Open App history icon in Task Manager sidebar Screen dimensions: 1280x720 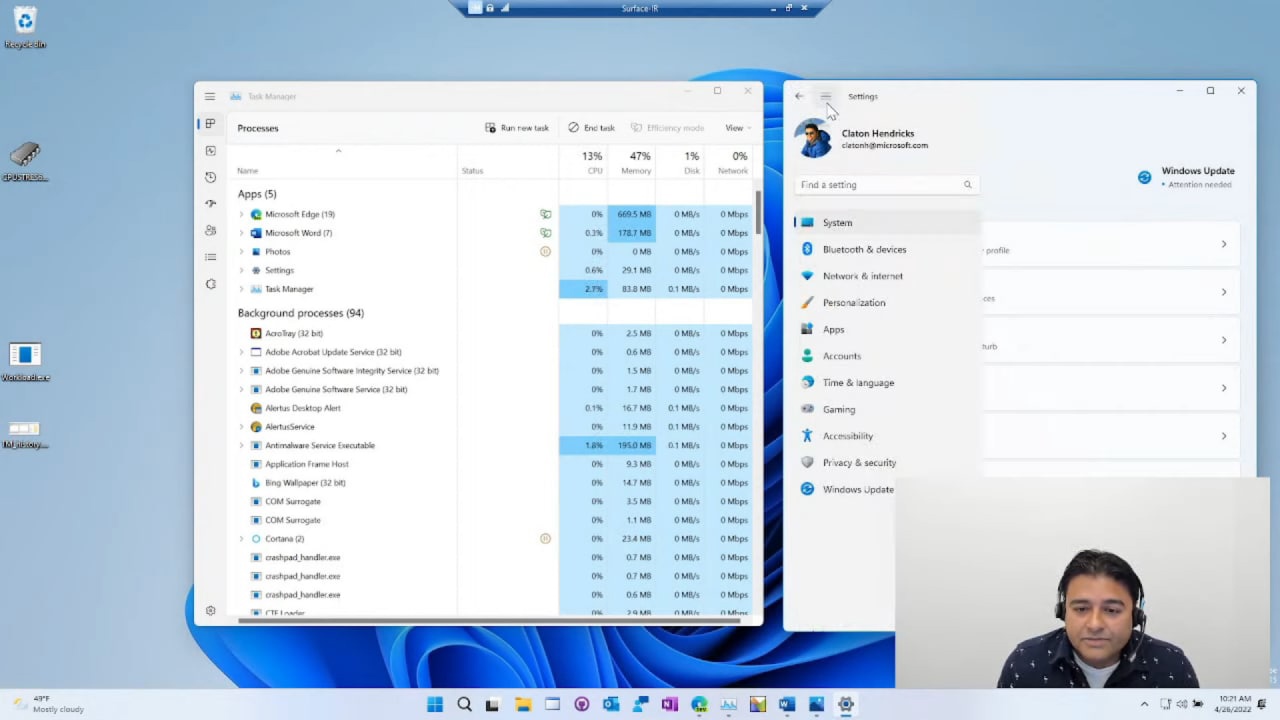click(x=210, y=177)
